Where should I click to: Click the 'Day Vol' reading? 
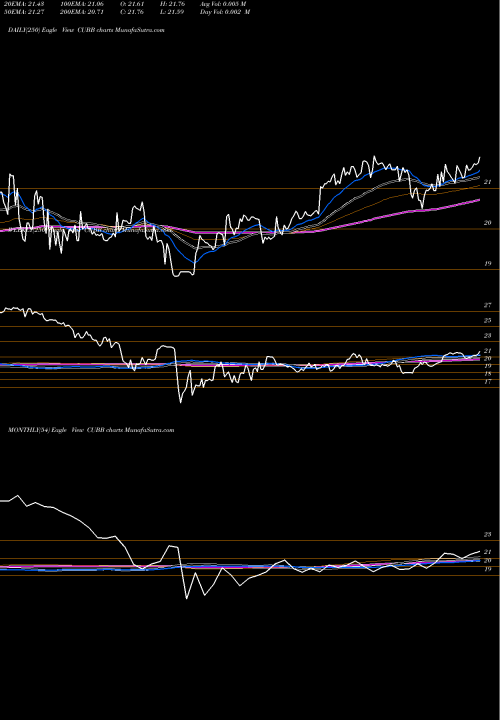pos(225,12)
